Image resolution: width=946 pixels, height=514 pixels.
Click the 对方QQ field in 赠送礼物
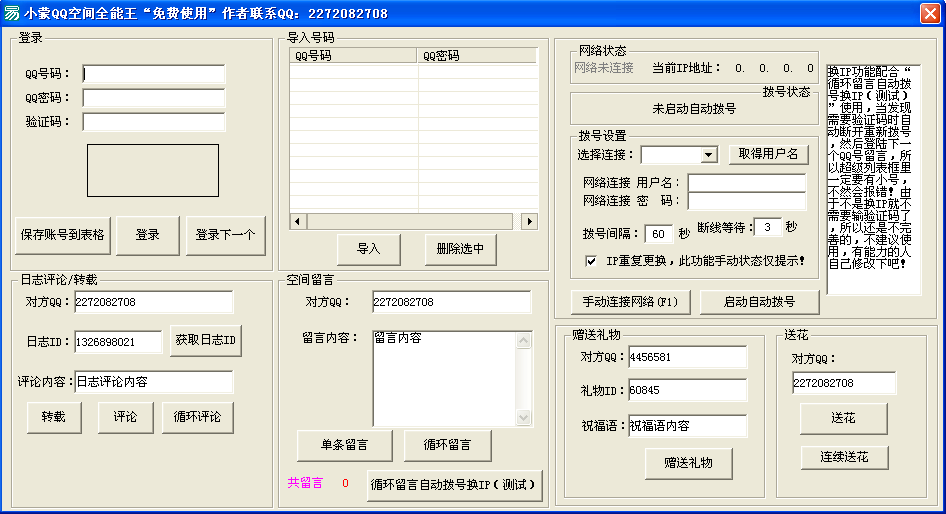coord(687,357)
